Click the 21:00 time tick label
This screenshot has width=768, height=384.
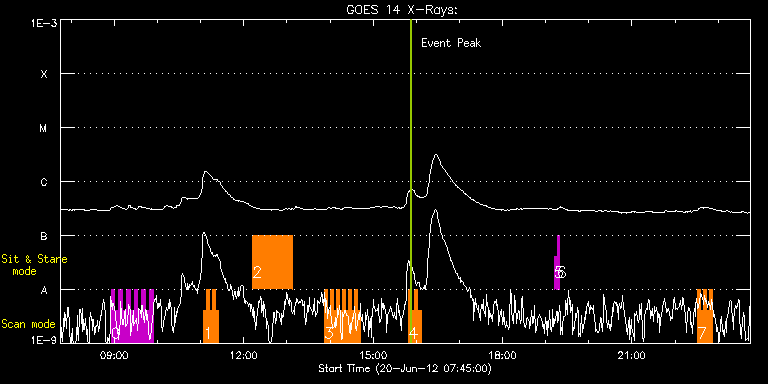[x=632, y=355]
